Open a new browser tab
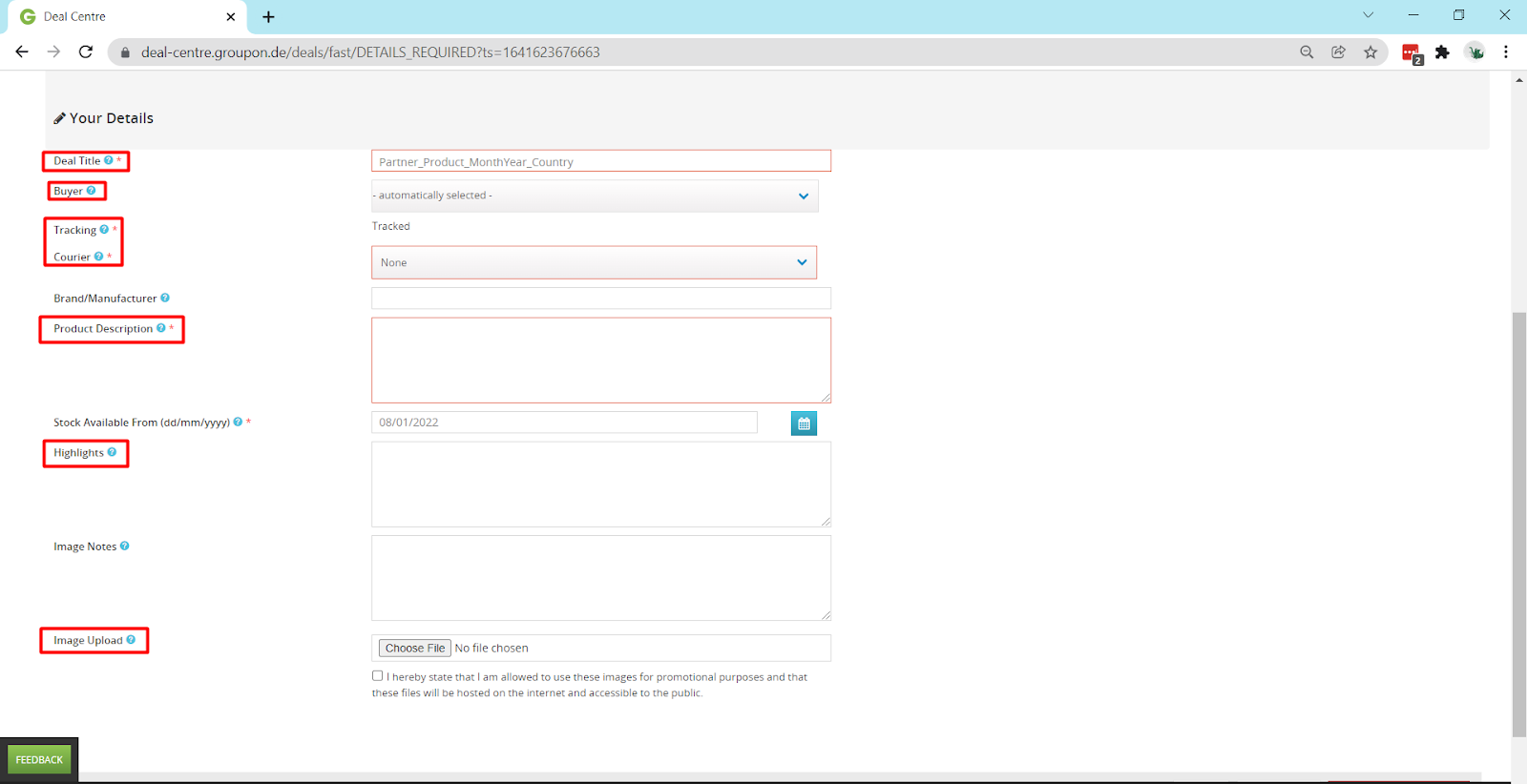 pyautogui.click(x=268, y=17)
